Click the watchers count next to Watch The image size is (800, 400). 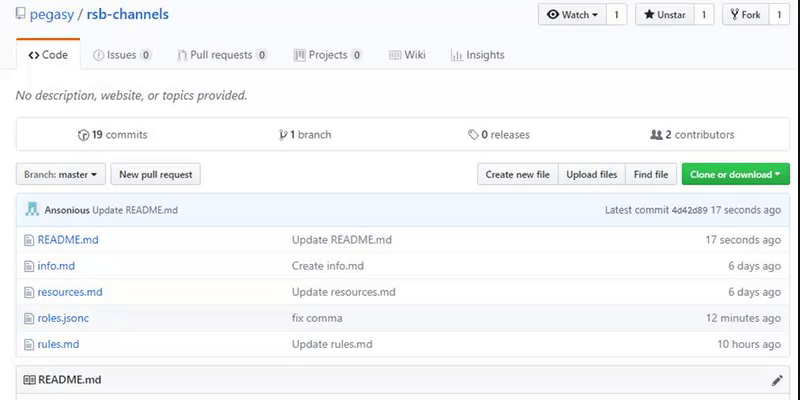coord(616,15)
